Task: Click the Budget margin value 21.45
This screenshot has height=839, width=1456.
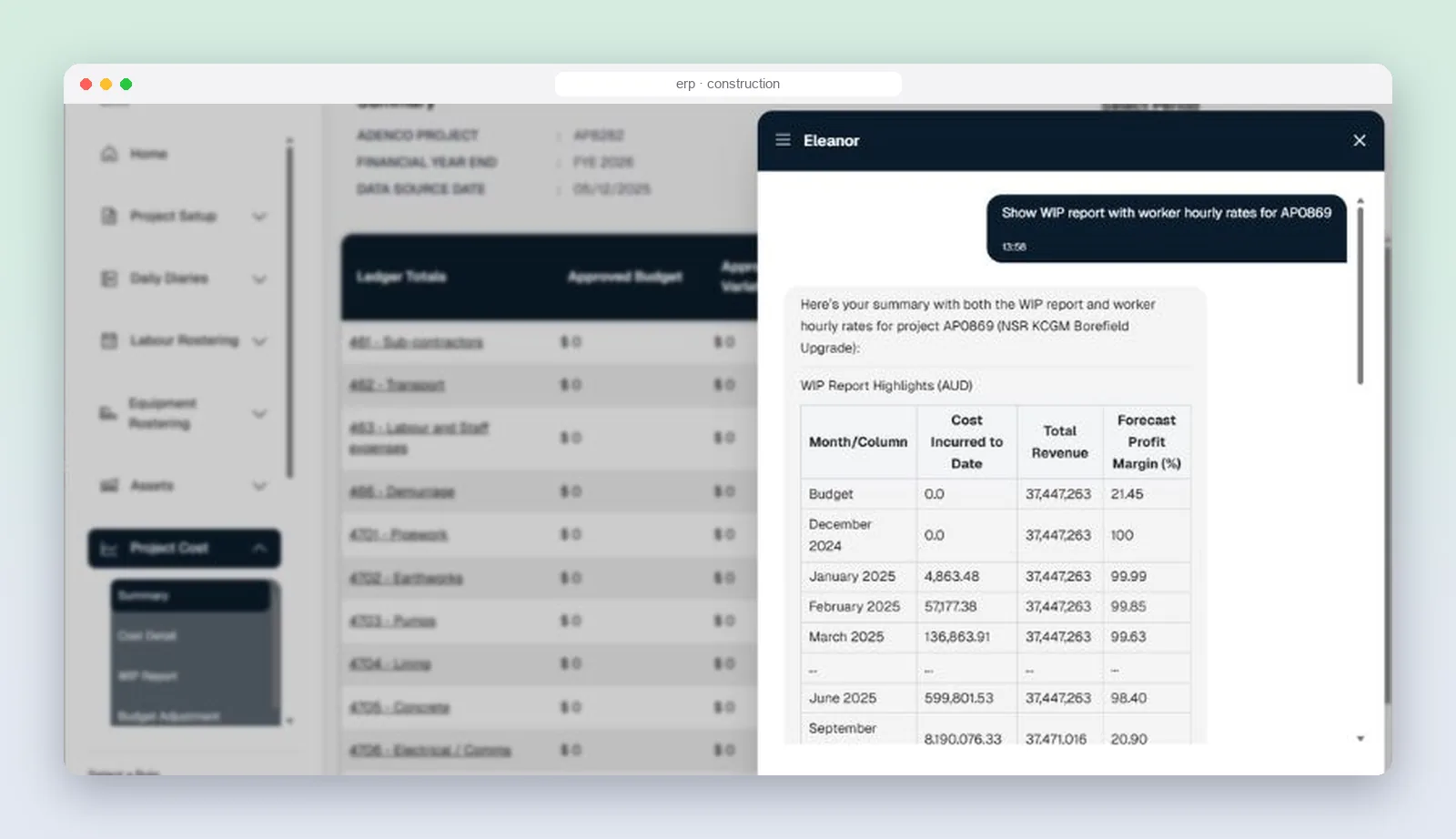Action: click(1127, 494)
